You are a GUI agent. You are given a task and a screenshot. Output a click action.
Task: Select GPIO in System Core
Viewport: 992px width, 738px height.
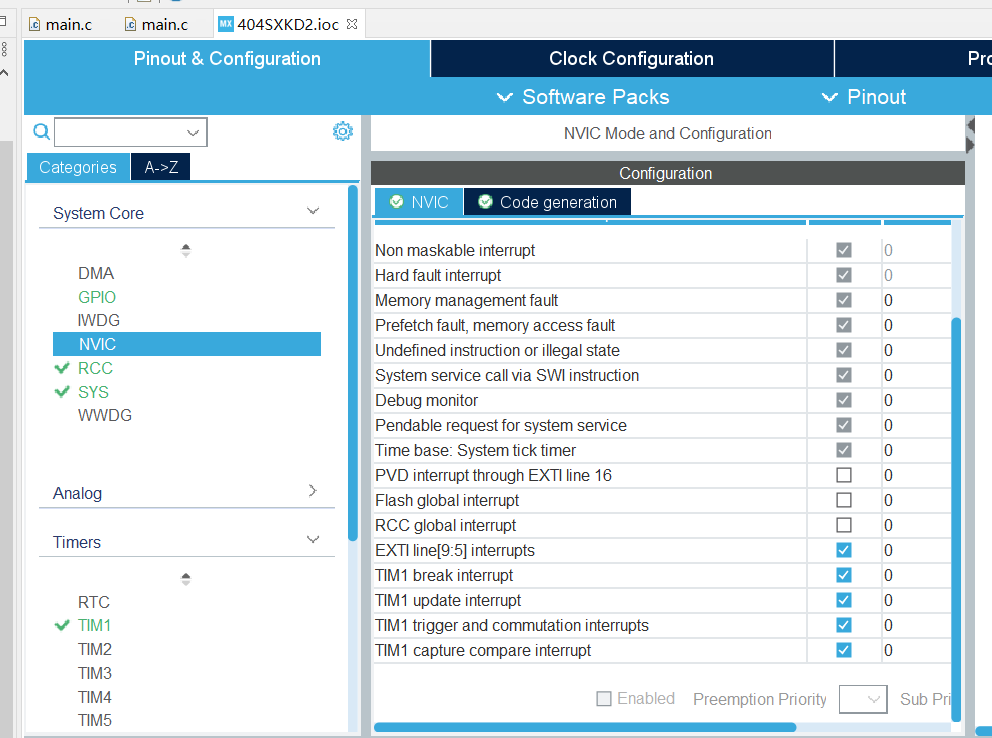pyautogui.click(x=97, y=297)
